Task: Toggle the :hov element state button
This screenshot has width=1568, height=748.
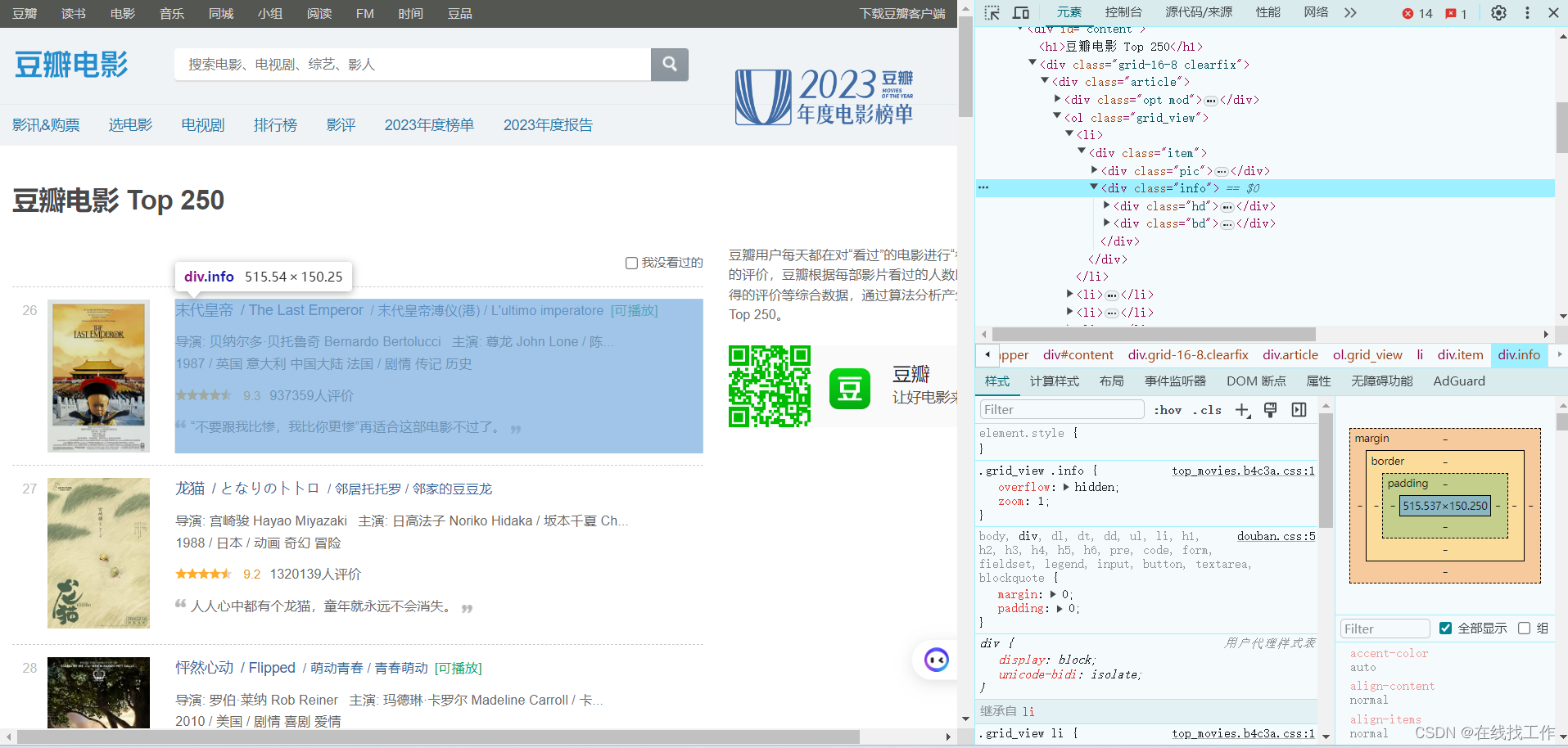Action: [x=1168, y=410]
